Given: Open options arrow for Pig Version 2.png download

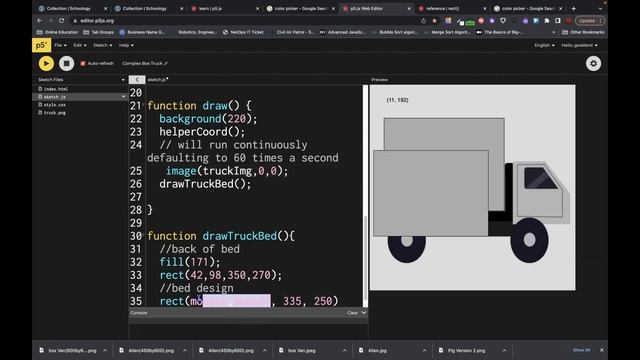Looking at the screenshot, I should pyautogui.click(x=504, y=350).
